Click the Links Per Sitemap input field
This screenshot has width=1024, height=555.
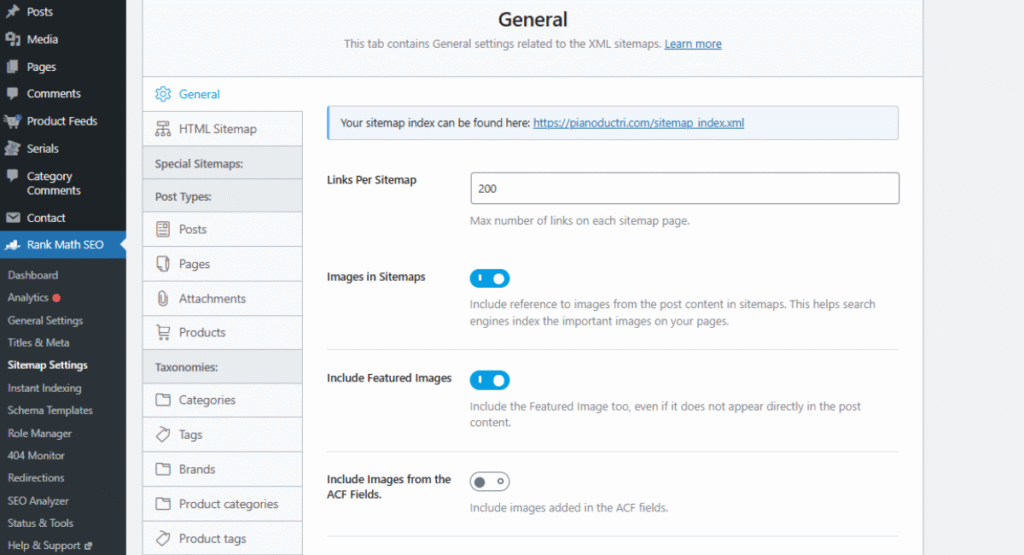click(x=684, y=188)
